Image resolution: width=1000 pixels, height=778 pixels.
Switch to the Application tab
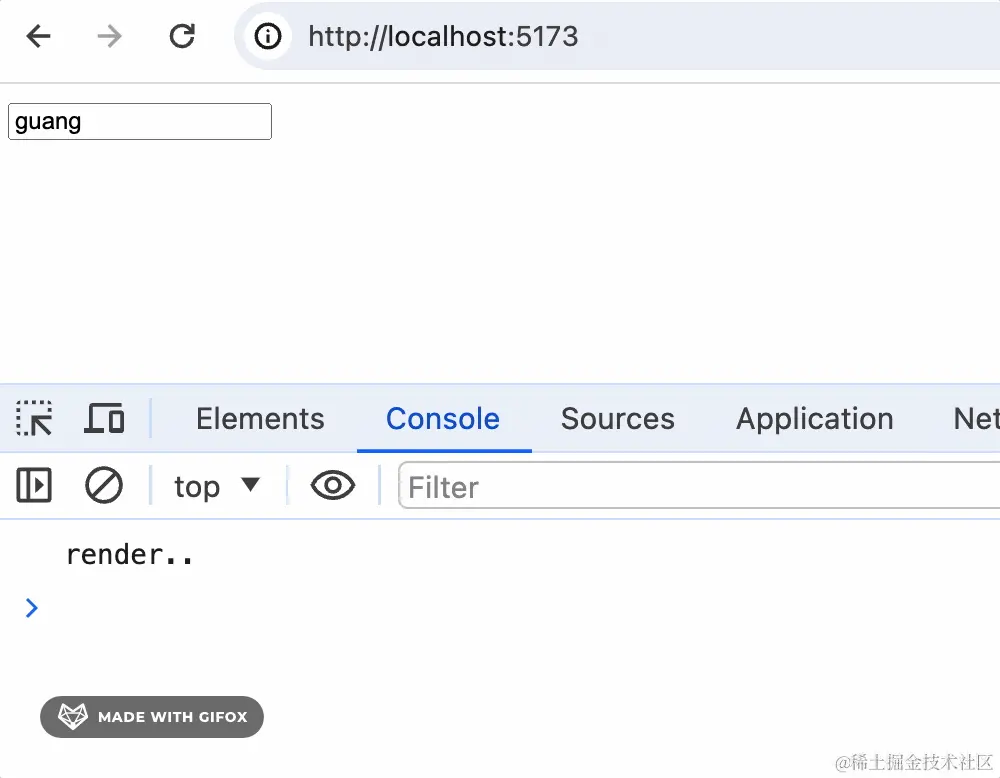(814, 419)
